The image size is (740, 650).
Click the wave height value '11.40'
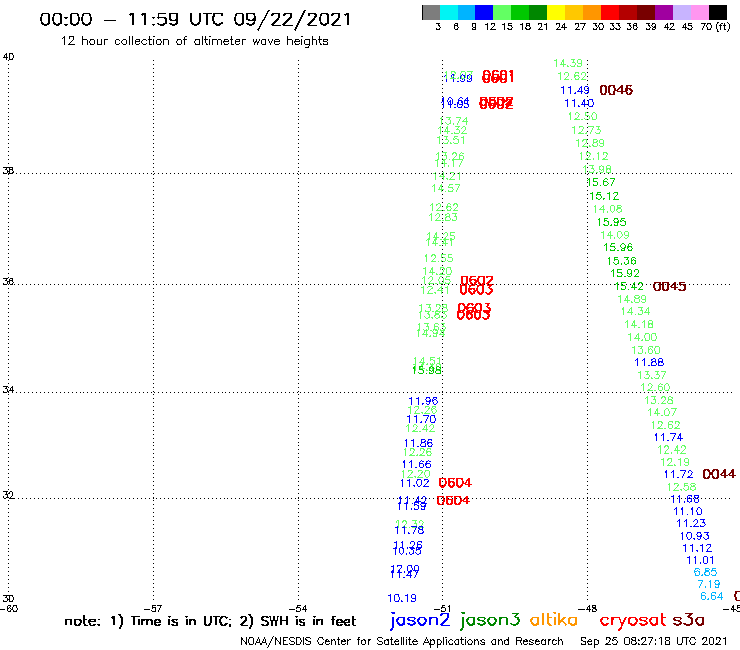tap(579, 103)
